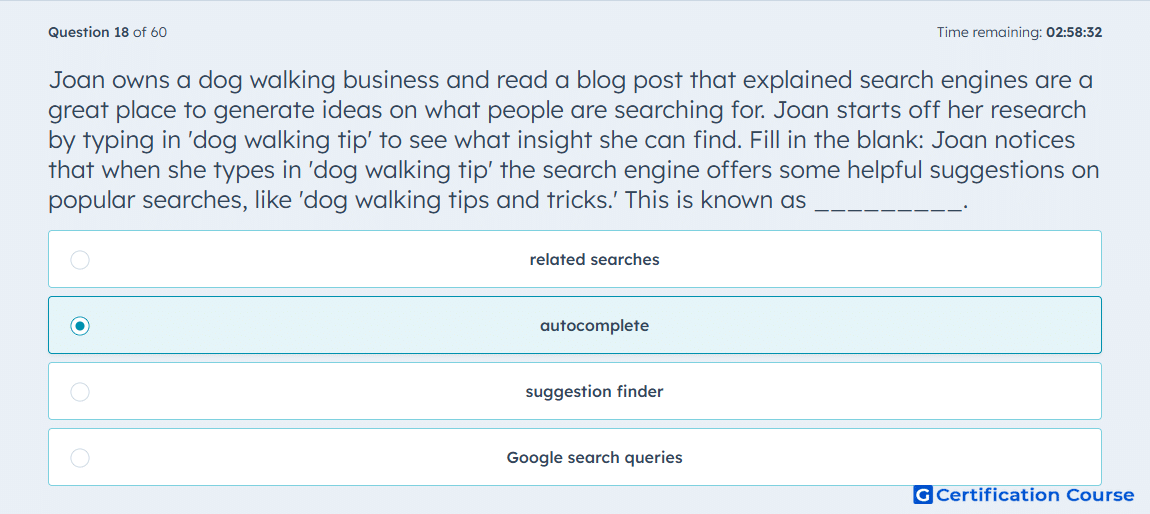Pick the "Google search queries" radio button
Viewport: 1150px width, 514px height.
pyautogui.click(x=80, y=458)
